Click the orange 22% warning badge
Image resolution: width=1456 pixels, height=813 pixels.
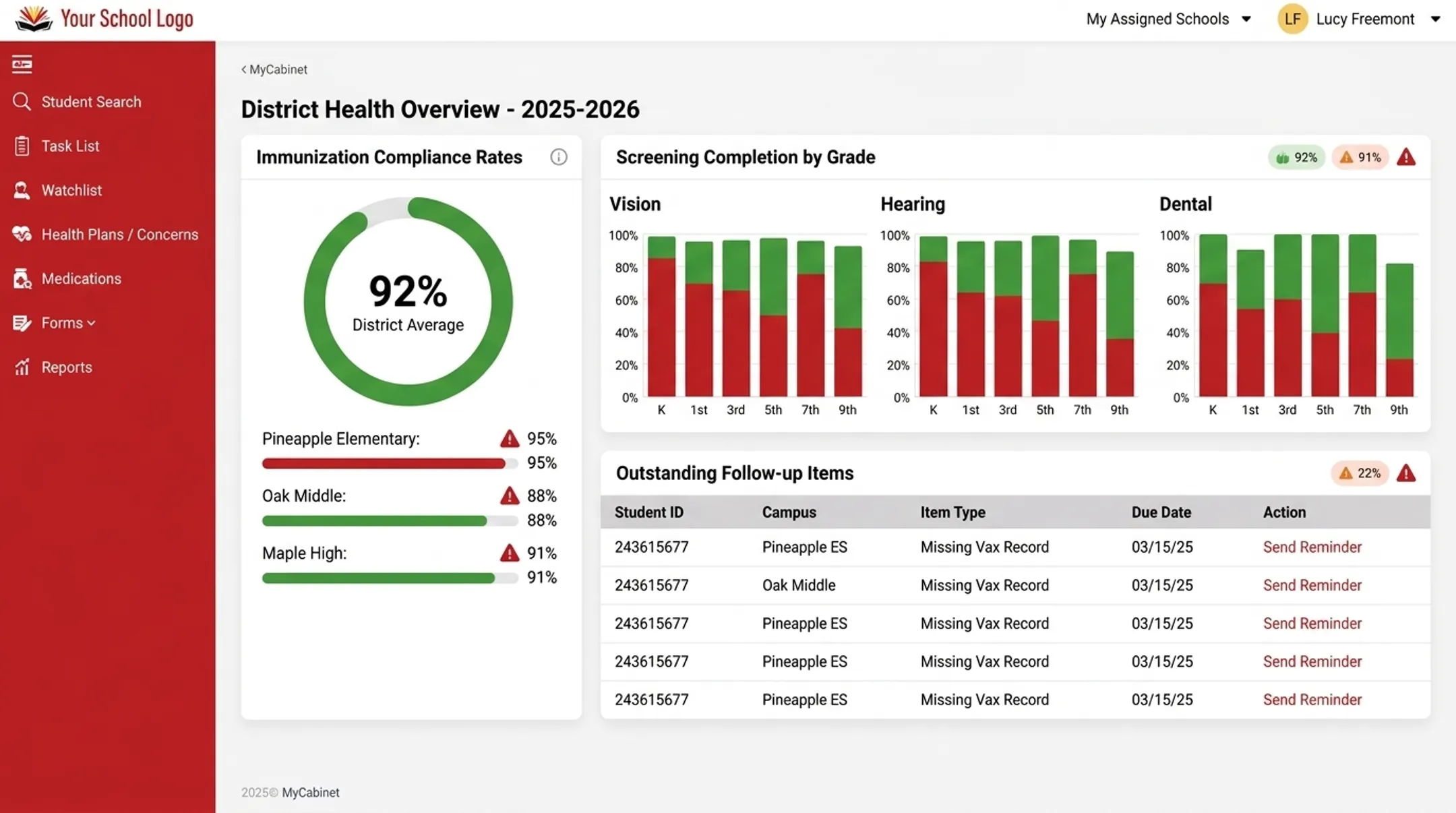coord(1360,473)
